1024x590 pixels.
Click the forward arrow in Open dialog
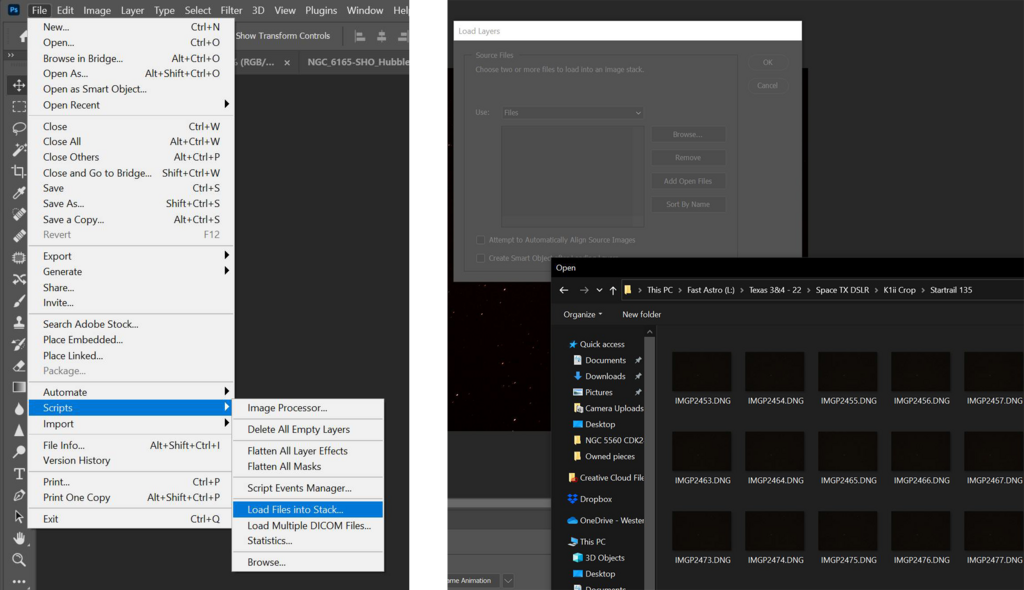point(584,290)
